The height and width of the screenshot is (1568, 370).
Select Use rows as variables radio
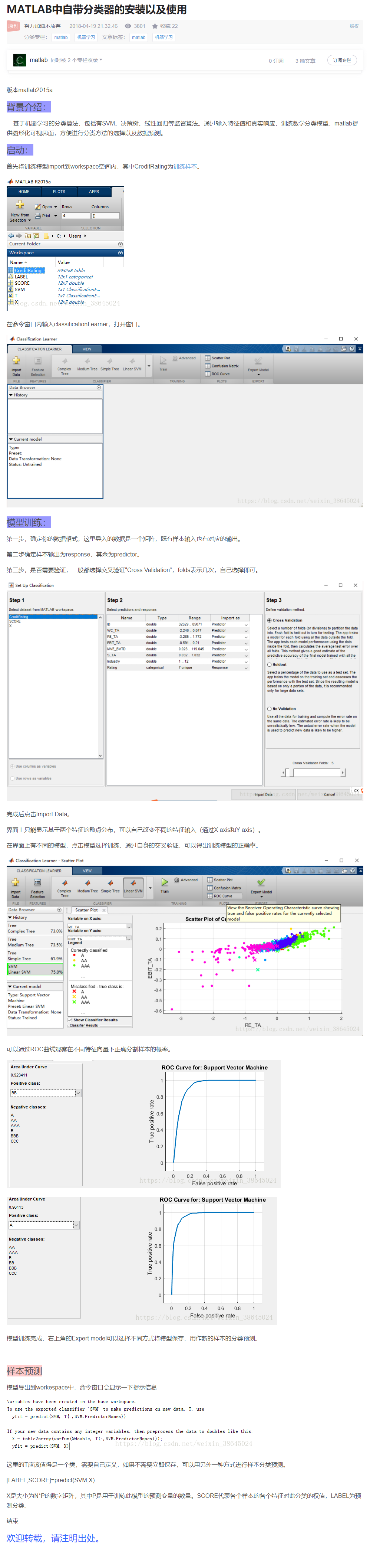[12, 778]
